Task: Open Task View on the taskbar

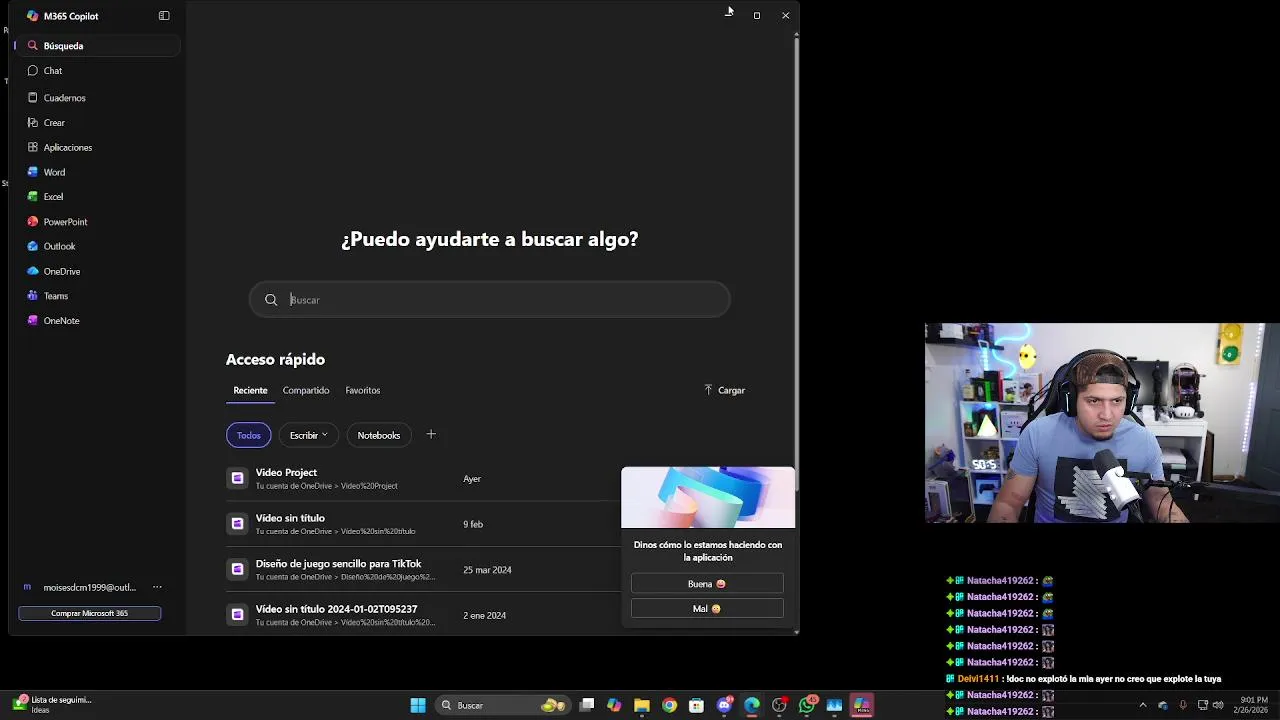Action: 587,706
